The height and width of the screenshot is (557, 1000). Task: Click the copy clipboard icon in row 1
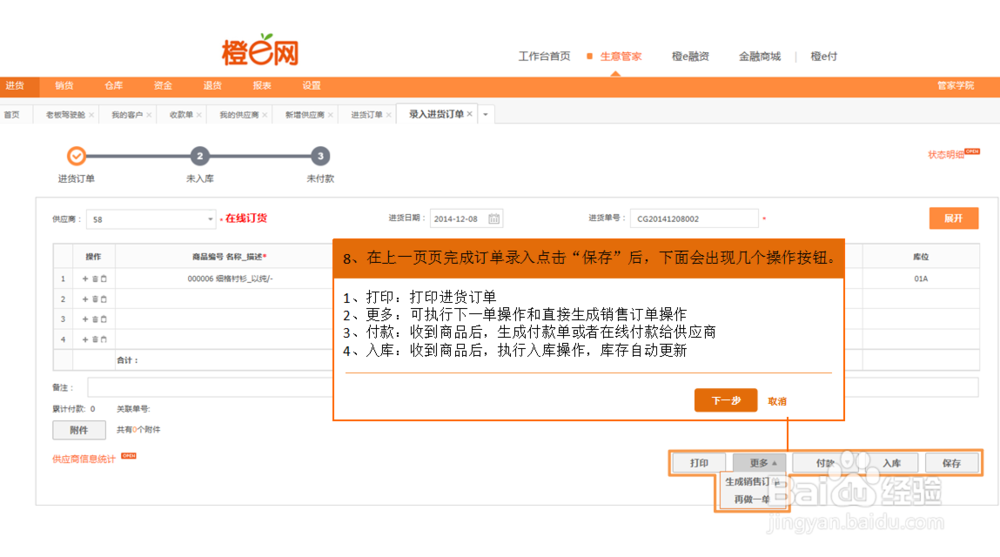104,279
